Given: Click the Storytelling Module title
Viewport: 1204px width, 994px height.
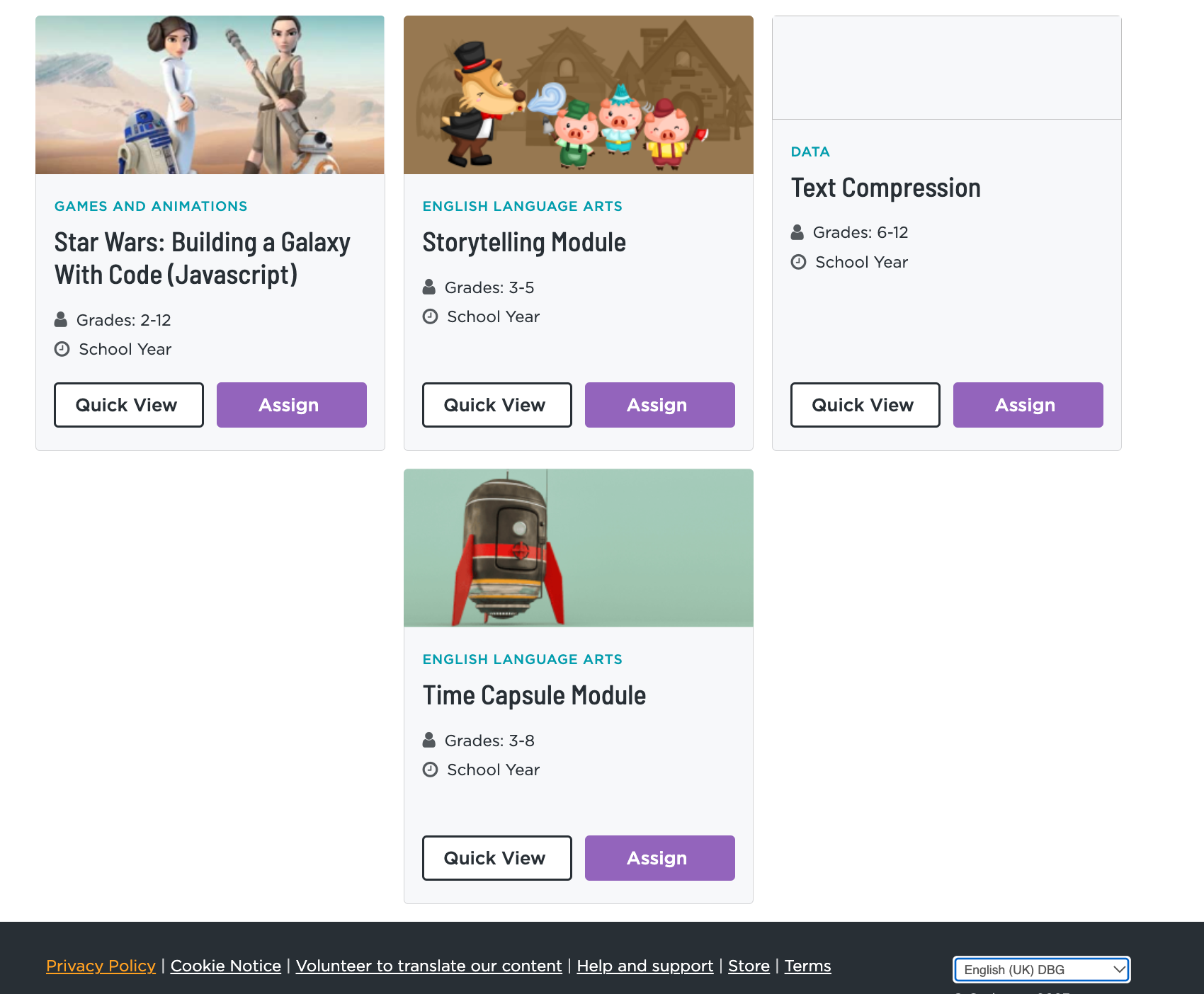Looking at the screenshot, I should tap(524, 242).
